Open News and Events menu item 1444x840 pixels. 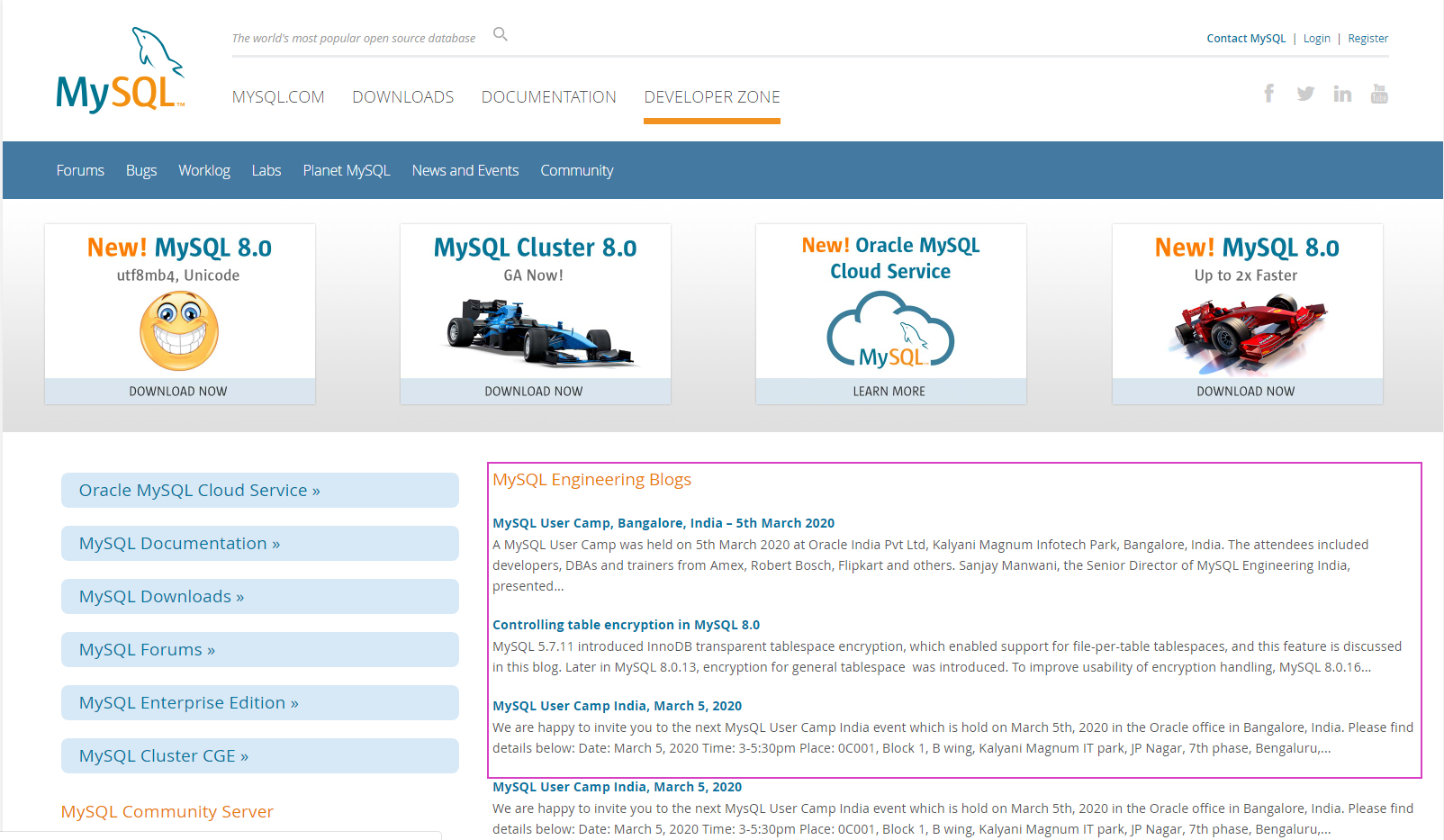point(465,170)
